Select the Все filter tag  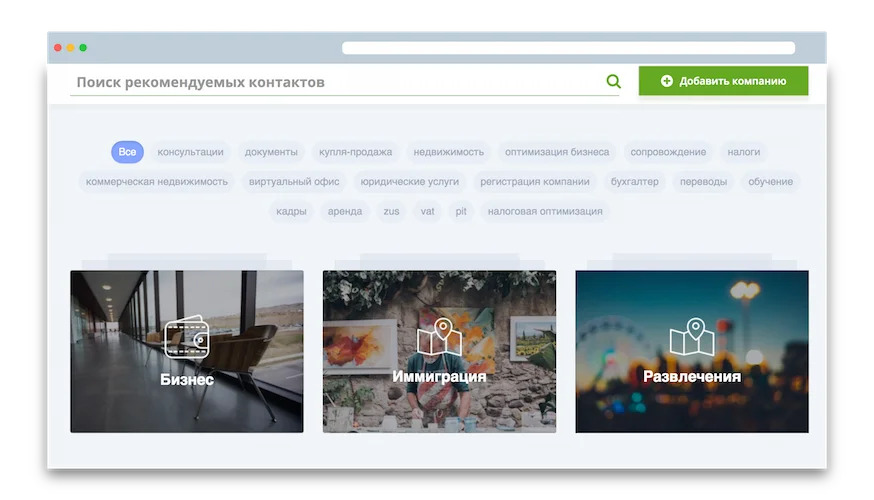(x=127, y=152)
